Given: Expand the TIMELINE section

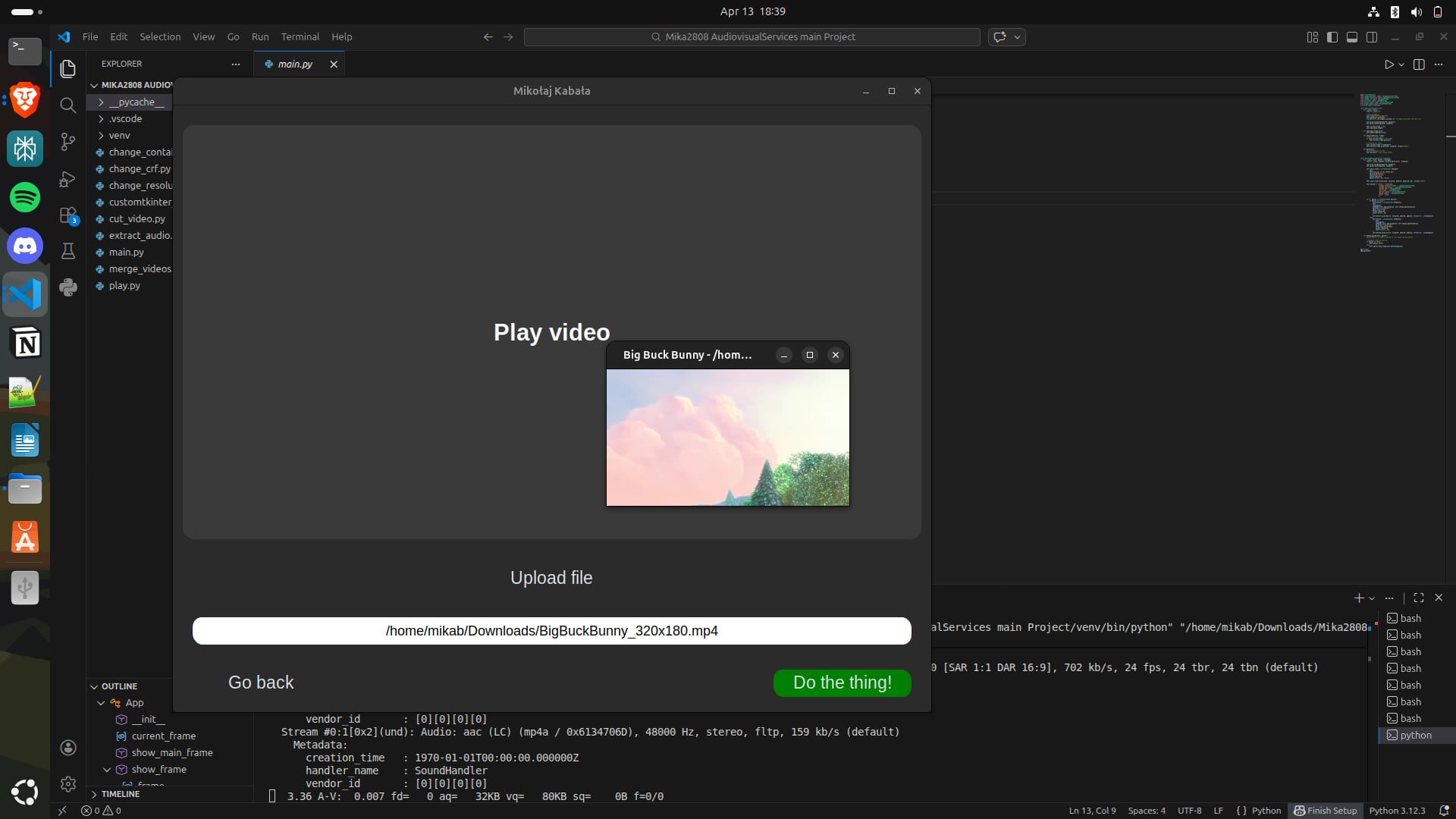Looking at the screenshot, I should pos(121,794).
